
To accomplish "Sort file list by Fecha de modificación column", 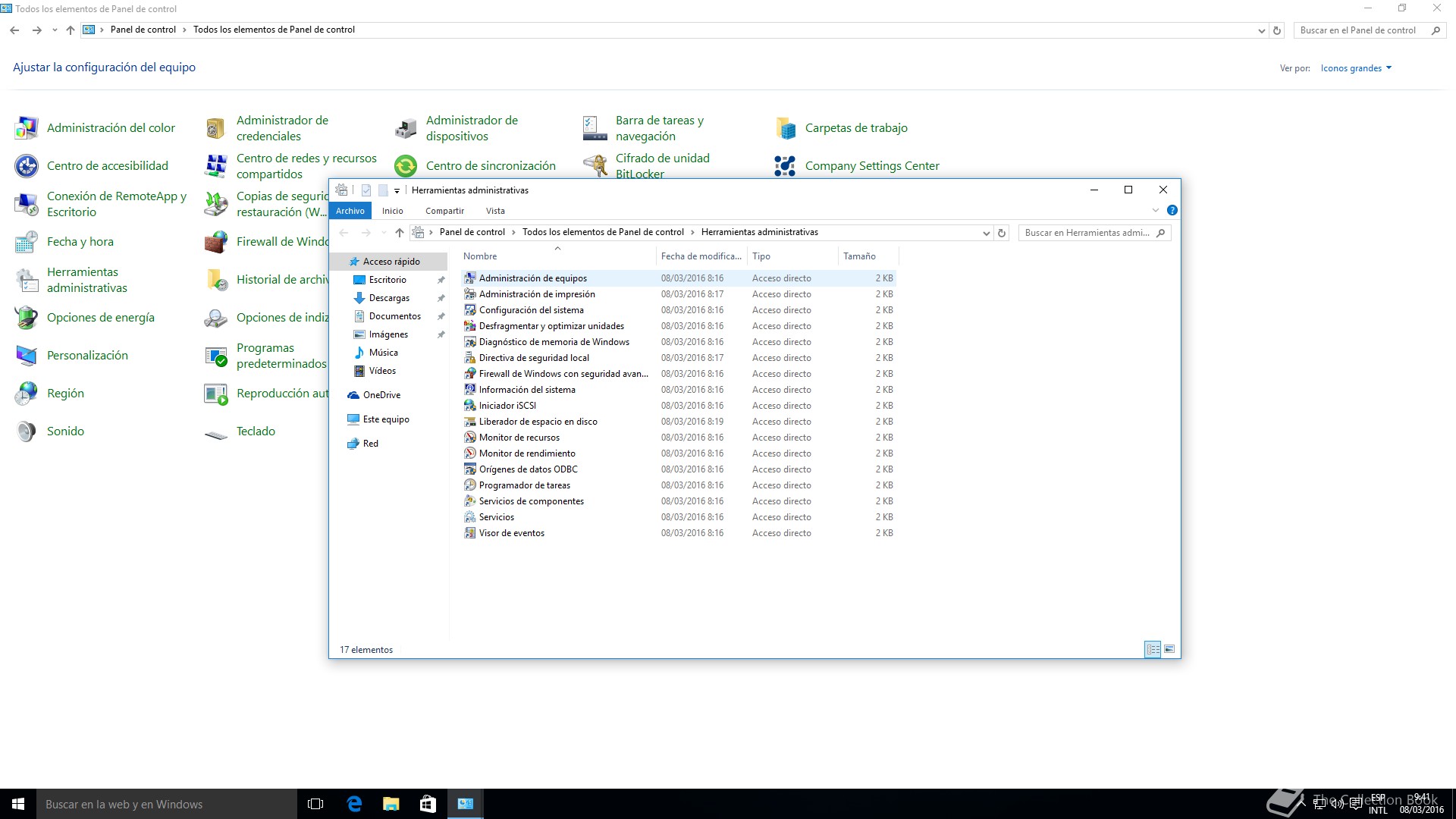I will [x=701, y=256].
